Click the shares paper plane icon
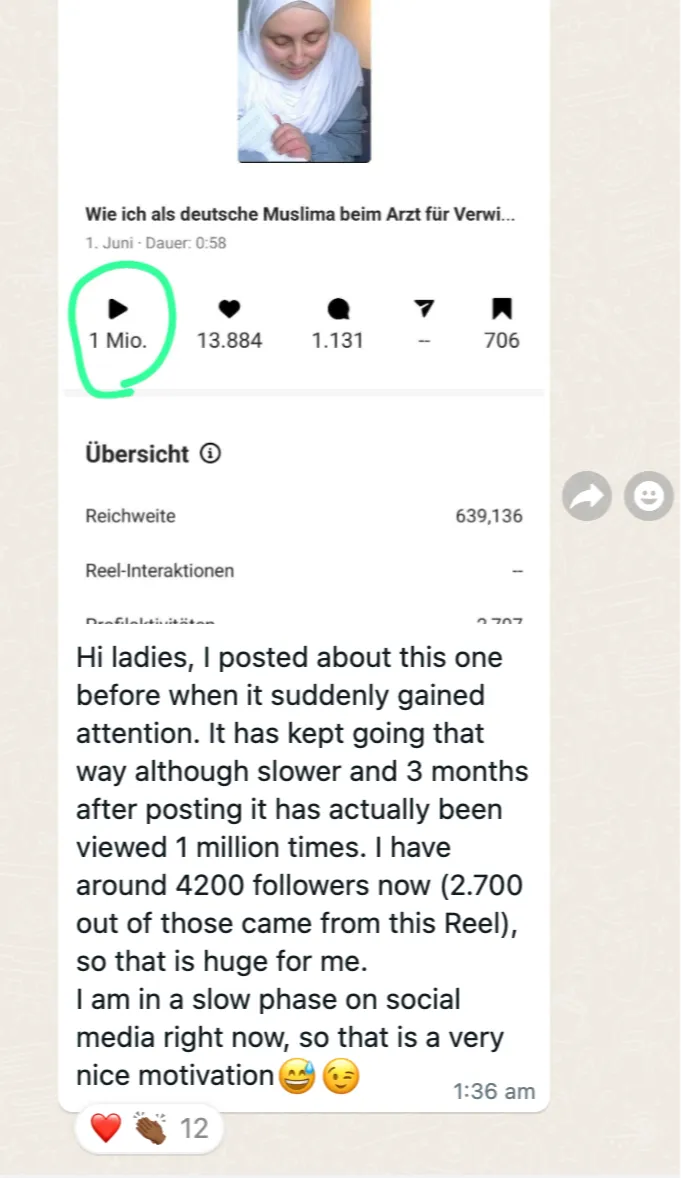The image size is (681, 1178). (424, 308)
